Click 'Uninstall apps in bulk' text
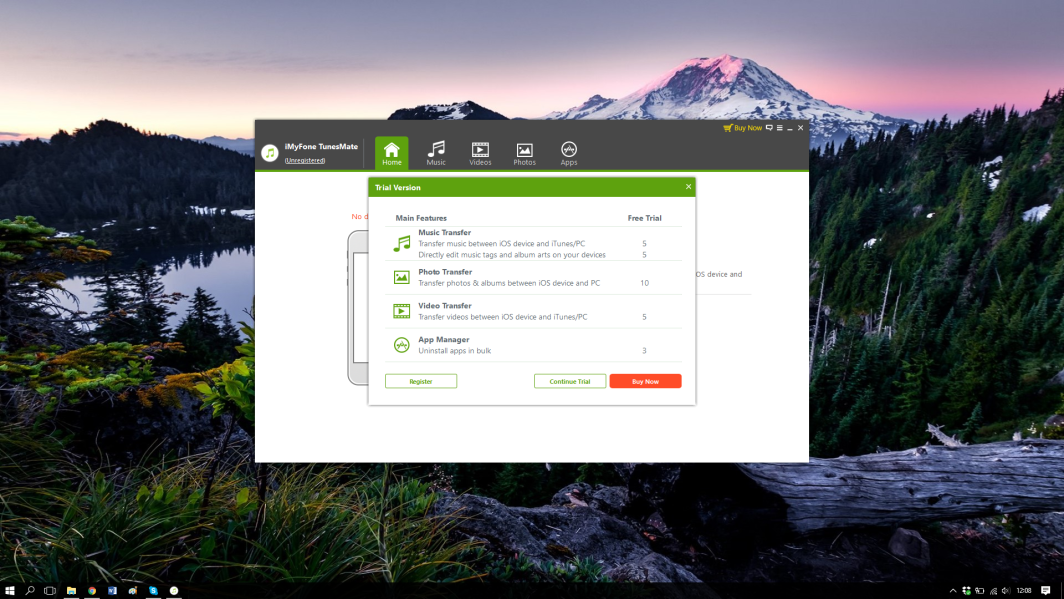The width and height of the screenshot is (1064, 599). click(x=455, y=351)
